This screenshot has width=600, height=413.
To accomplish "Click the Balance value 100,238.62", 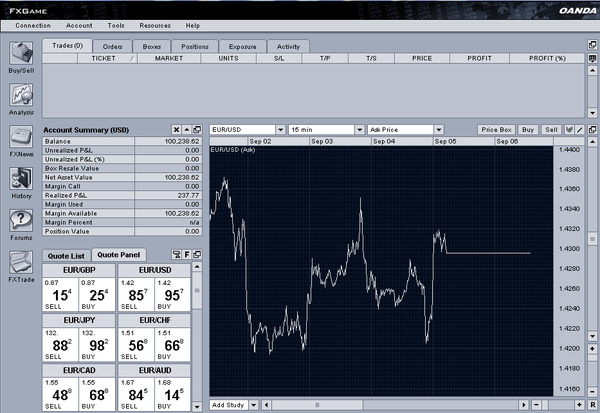I will [x=182, y=141].
